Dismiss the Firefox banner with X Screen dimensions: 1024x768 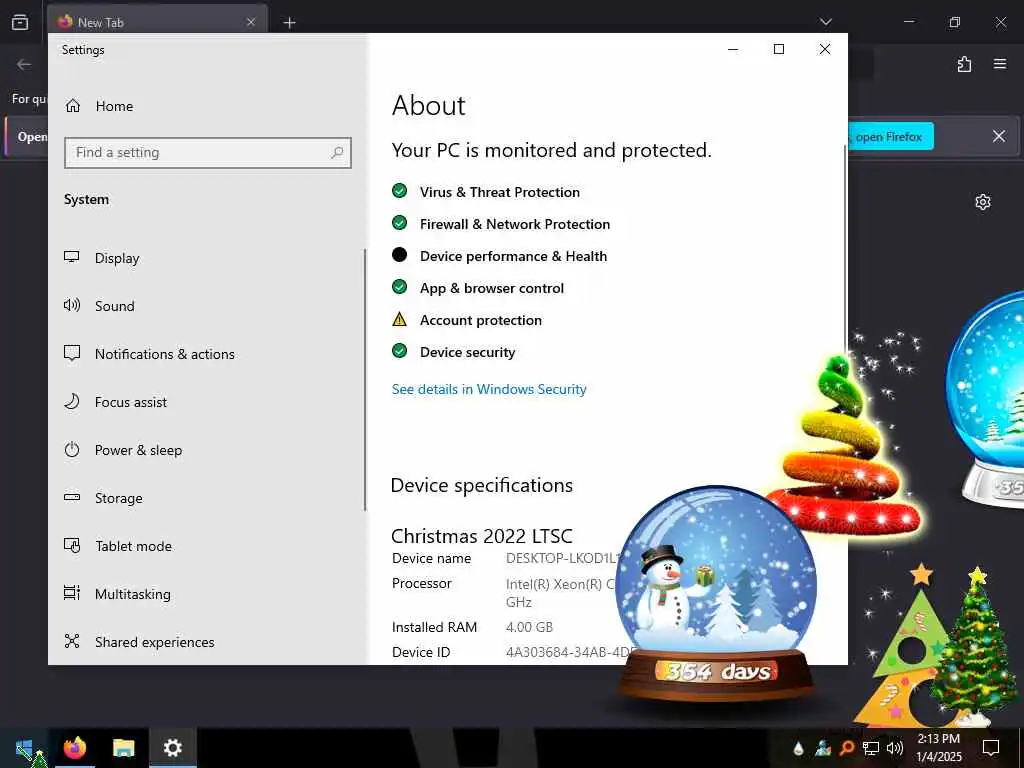coord(999,136)
